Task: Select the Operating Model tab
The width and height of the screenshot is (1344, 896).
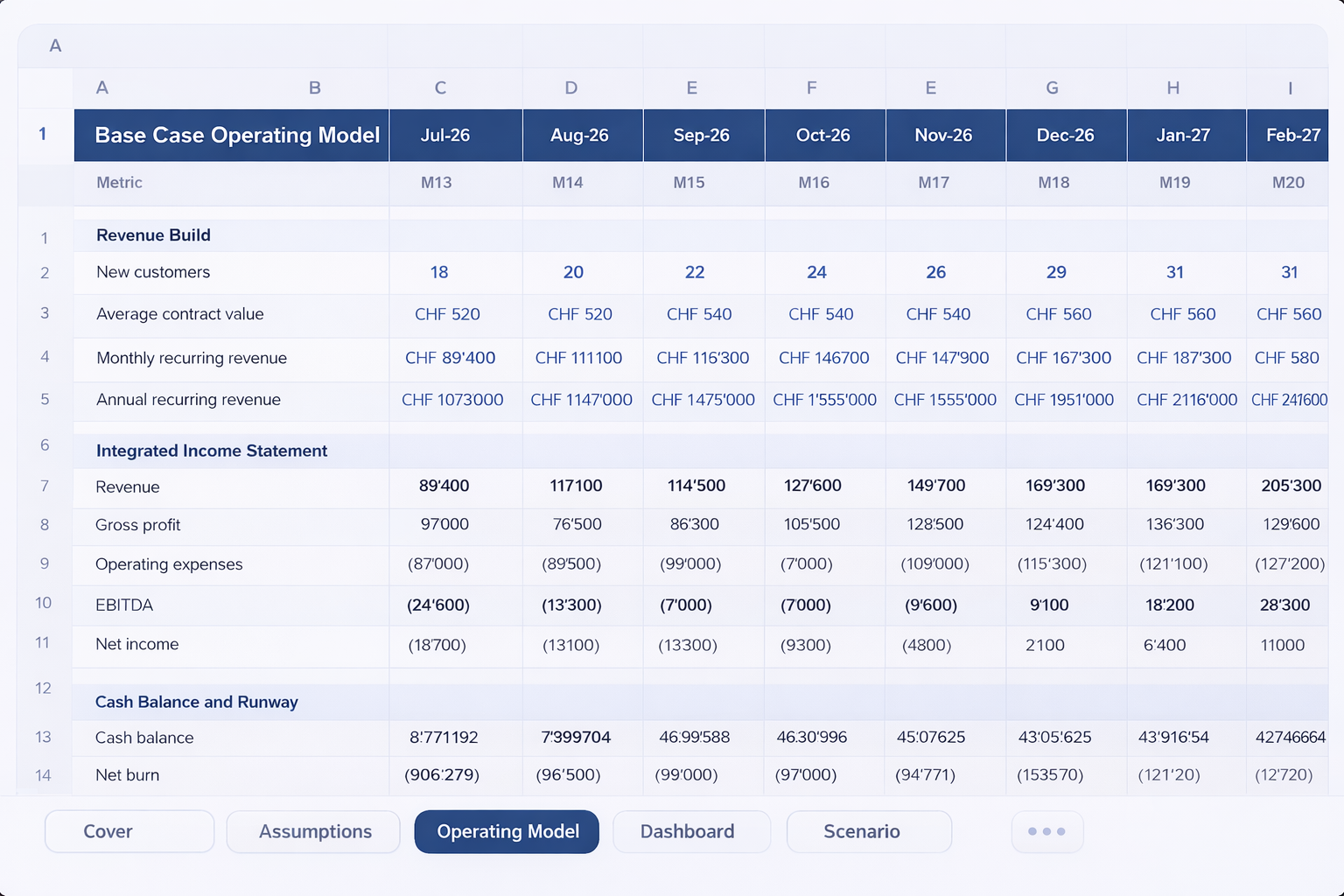Action: [506, 831]
